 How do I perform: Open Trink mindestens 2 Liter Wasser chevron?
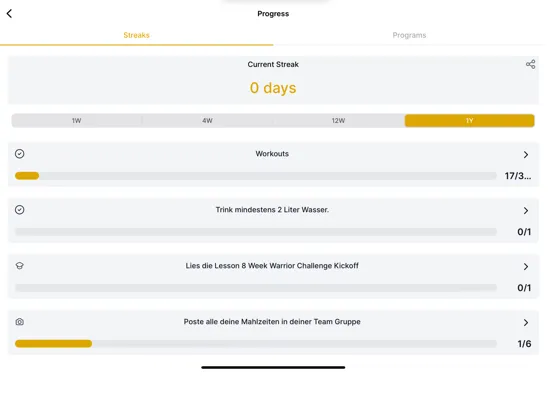click(526, 211)
